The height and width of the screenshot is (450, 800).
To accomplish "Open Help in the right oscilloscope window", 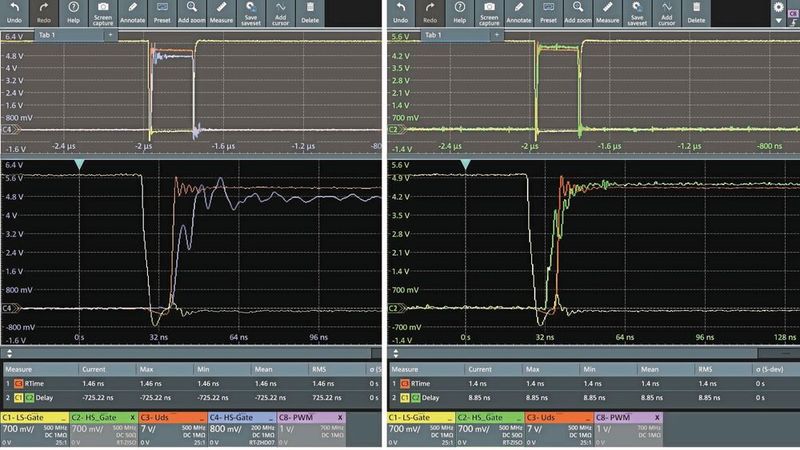I will 460,13.
